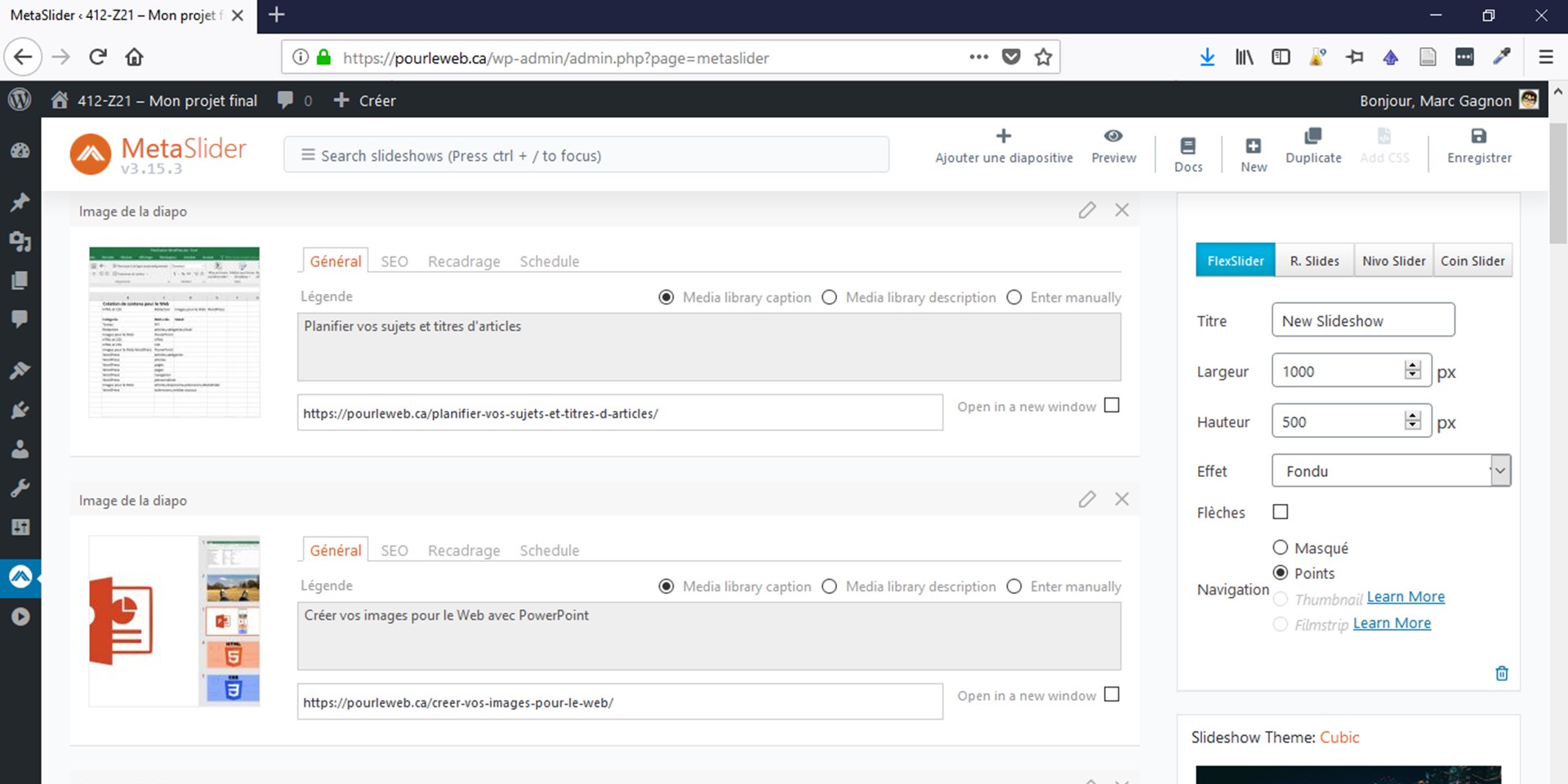Open Comments icon in sidebar
This screenshot has width=1568, height=784.
pyautogui.click(x=20, y=318)
